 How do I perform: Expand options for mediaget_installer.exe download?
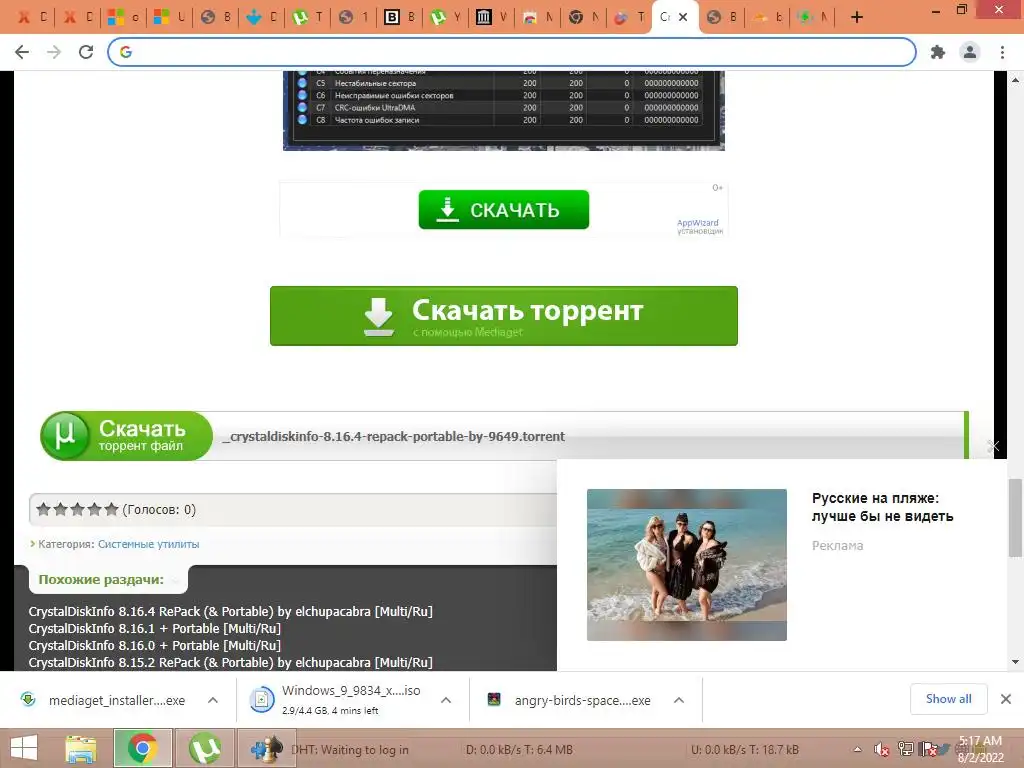[x=213, y=700]
